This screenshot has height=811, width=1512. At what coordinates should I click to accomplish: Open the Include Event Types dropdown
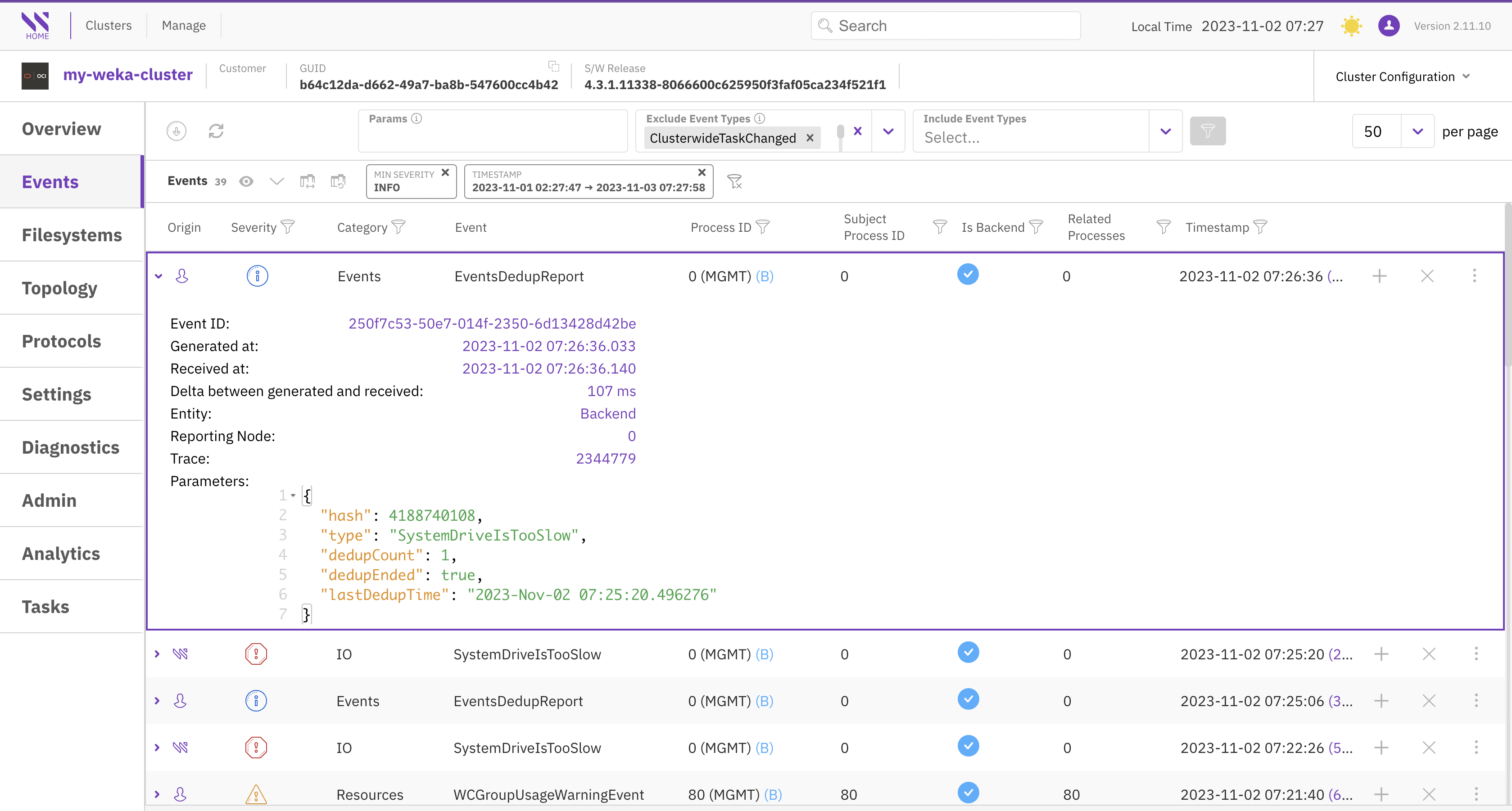pos(1166,131)
